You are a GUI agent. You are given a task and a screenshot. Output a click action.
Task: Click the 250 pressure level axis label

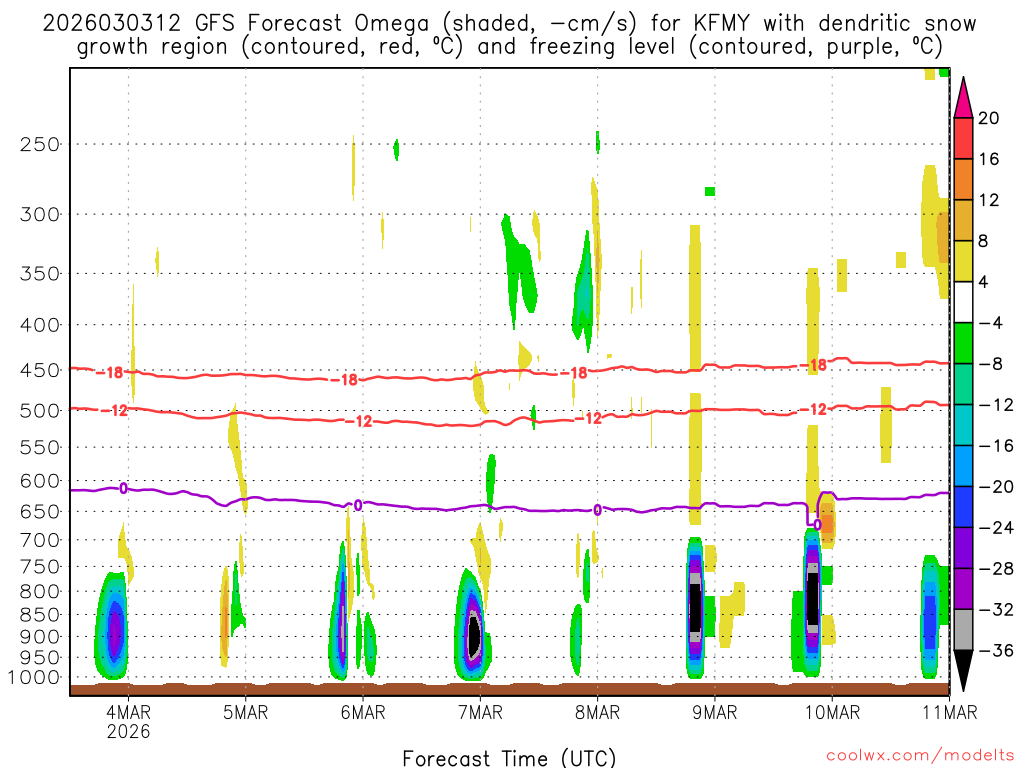point(37,144)
